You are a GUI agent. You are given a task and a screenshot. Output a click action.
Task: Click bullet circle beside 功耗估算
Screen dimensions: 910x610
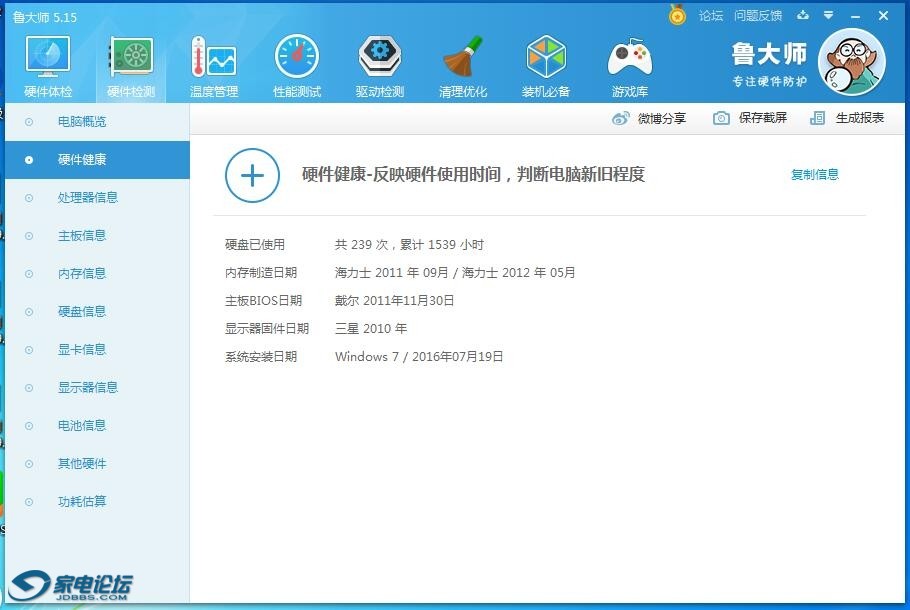(x=29, y=502)
